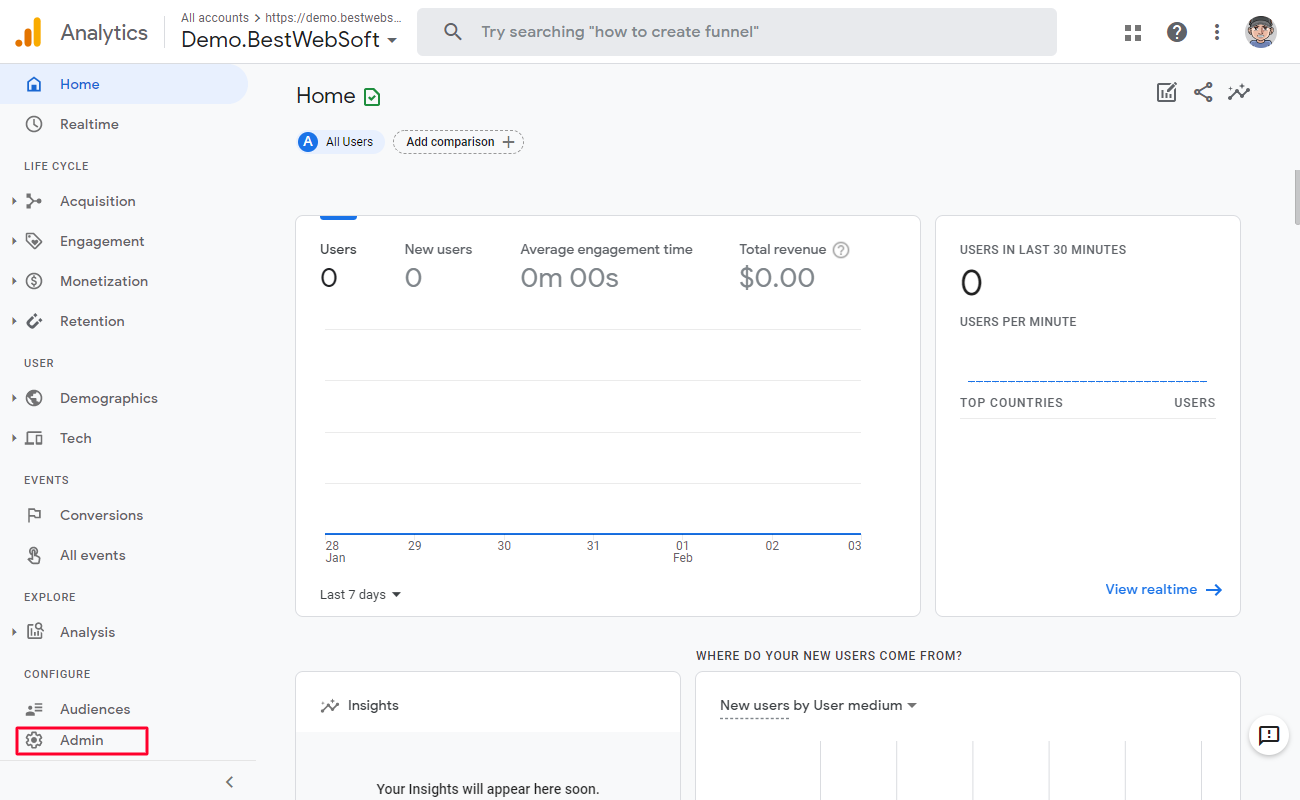Click the All accounts breadcrumb
Viewport: 1300px width, 800px height.
click(x=215, y=18)
